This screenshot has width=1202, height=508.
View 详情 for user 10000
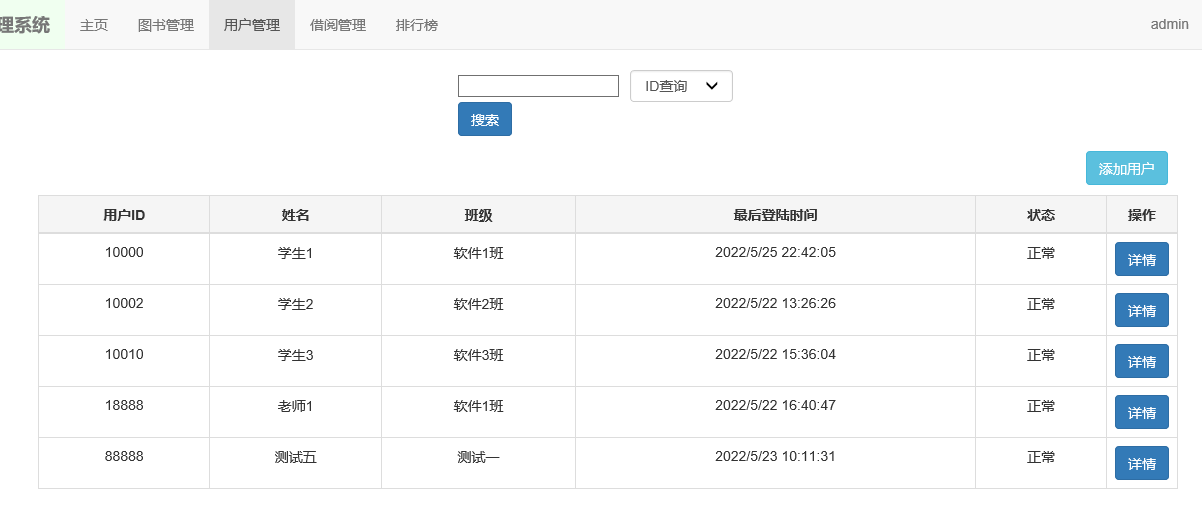click(x=1142, y=259)
